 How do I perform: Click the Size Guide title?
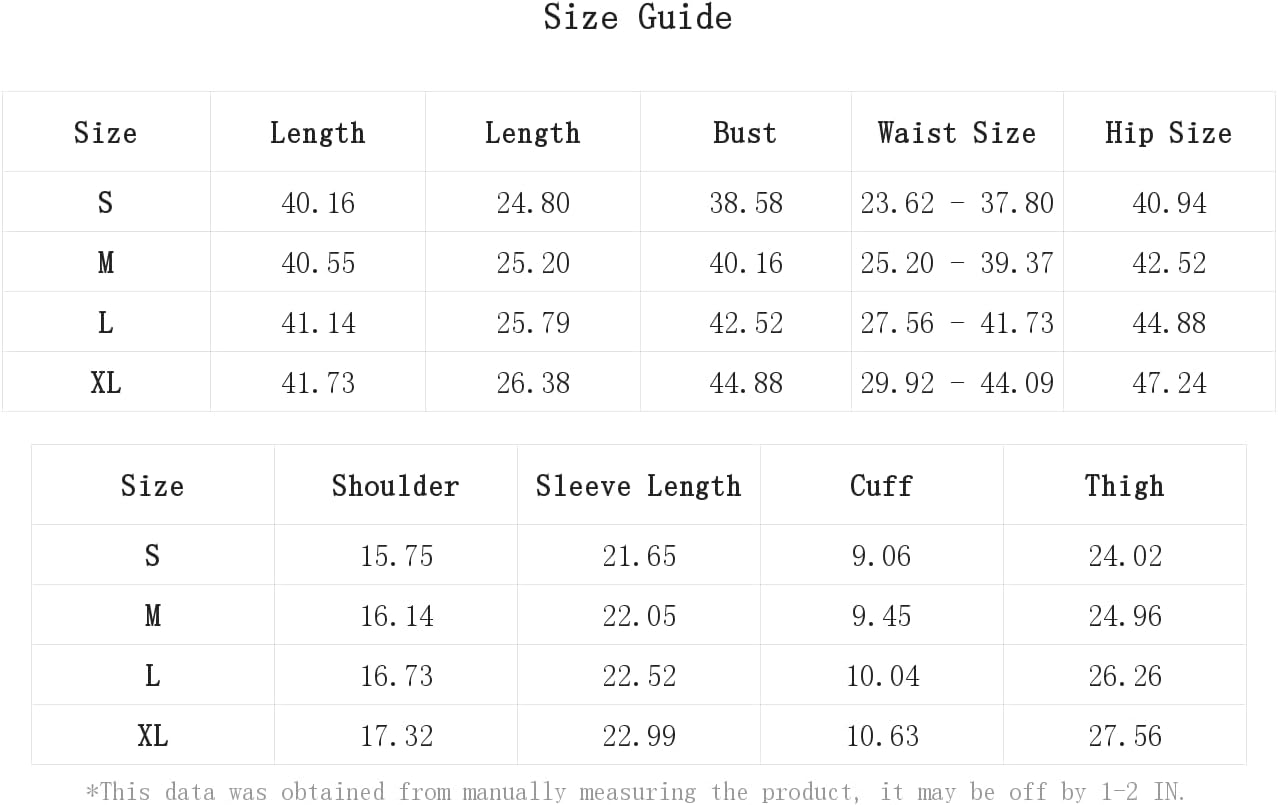point(638,17)
